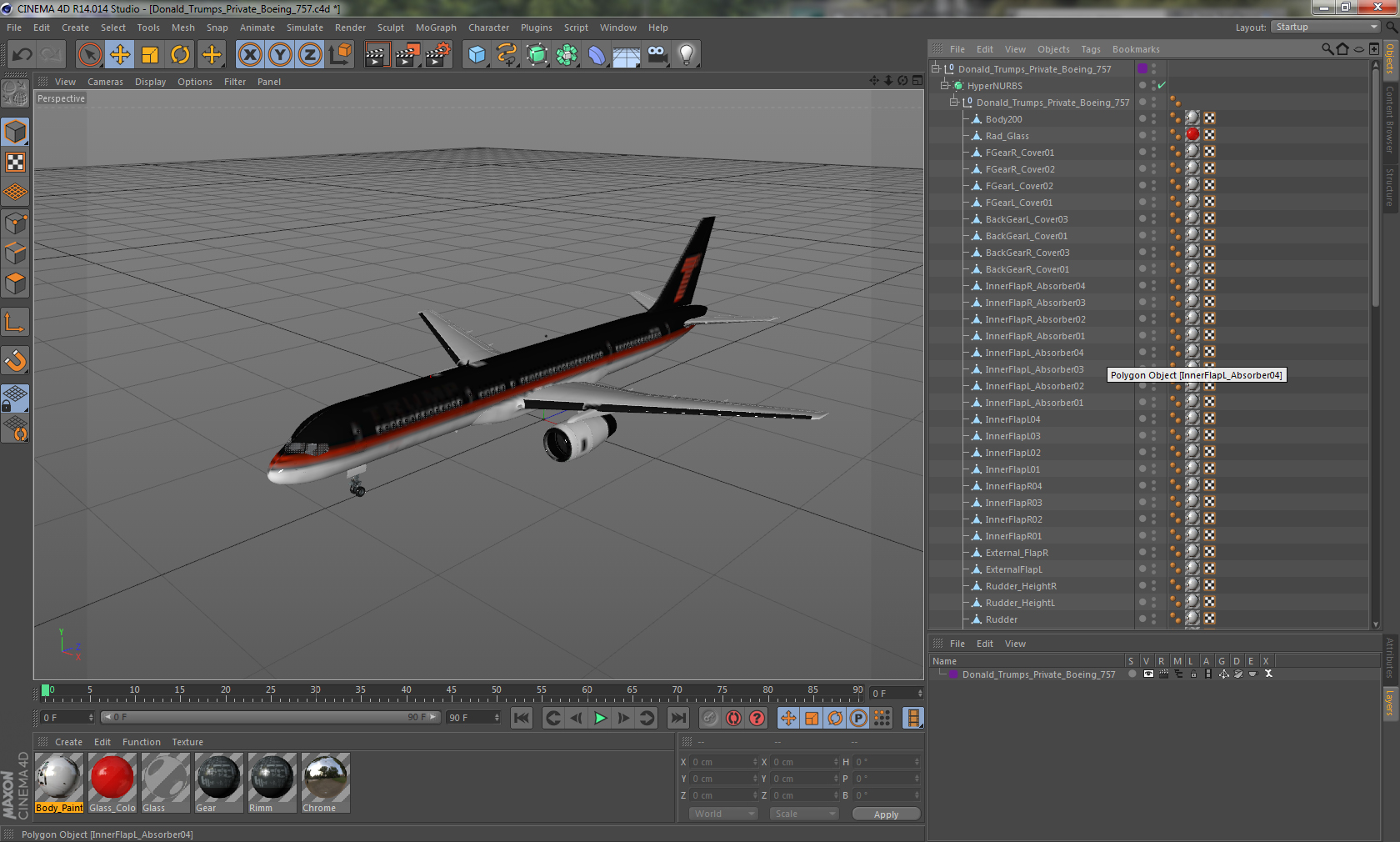Image resolution: width=1400 pixels, height=842 pixels.
Task: Open the material manager Texture menu
Action: click(187, 742)
